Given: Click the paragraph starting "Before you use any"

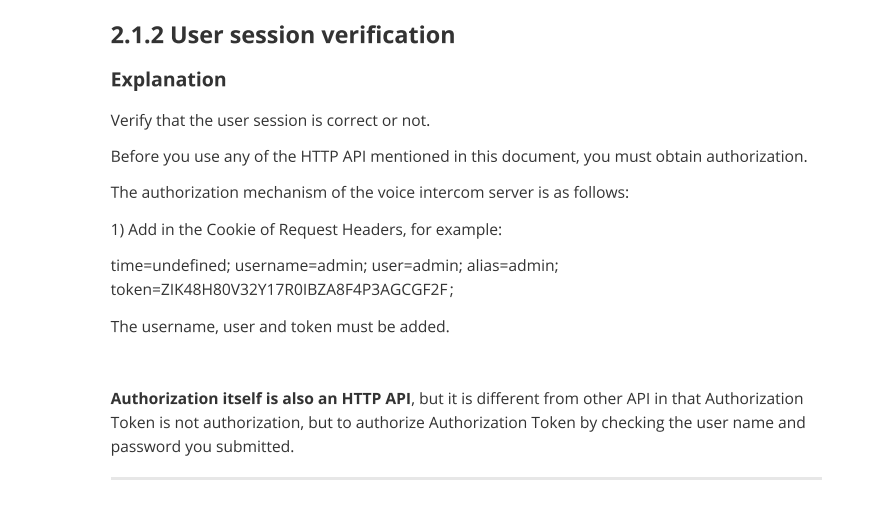Looking at the screenshot, I should pos(459,157).
